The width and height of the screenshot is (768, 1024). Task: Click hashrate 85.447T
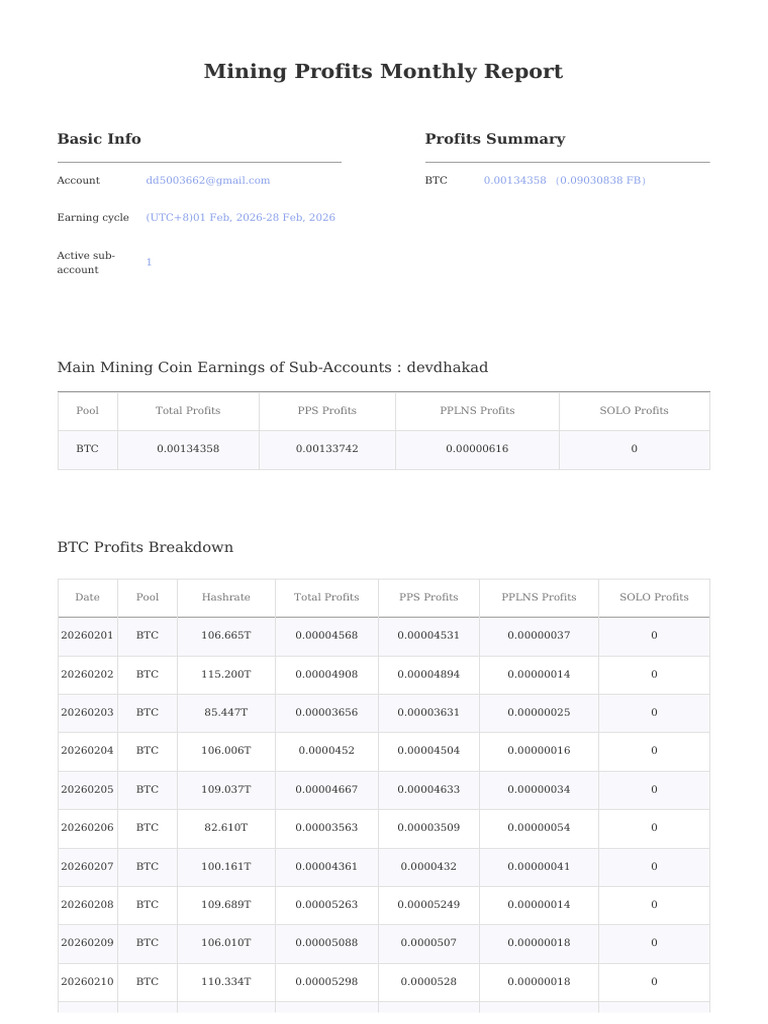226,712
